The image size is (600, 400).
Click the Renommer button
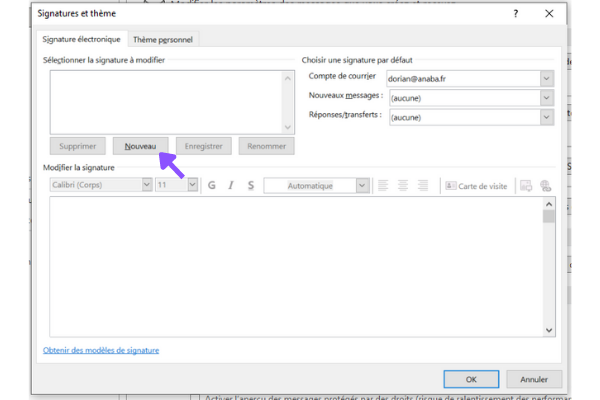pyautogui.click(x=266, y=146)
